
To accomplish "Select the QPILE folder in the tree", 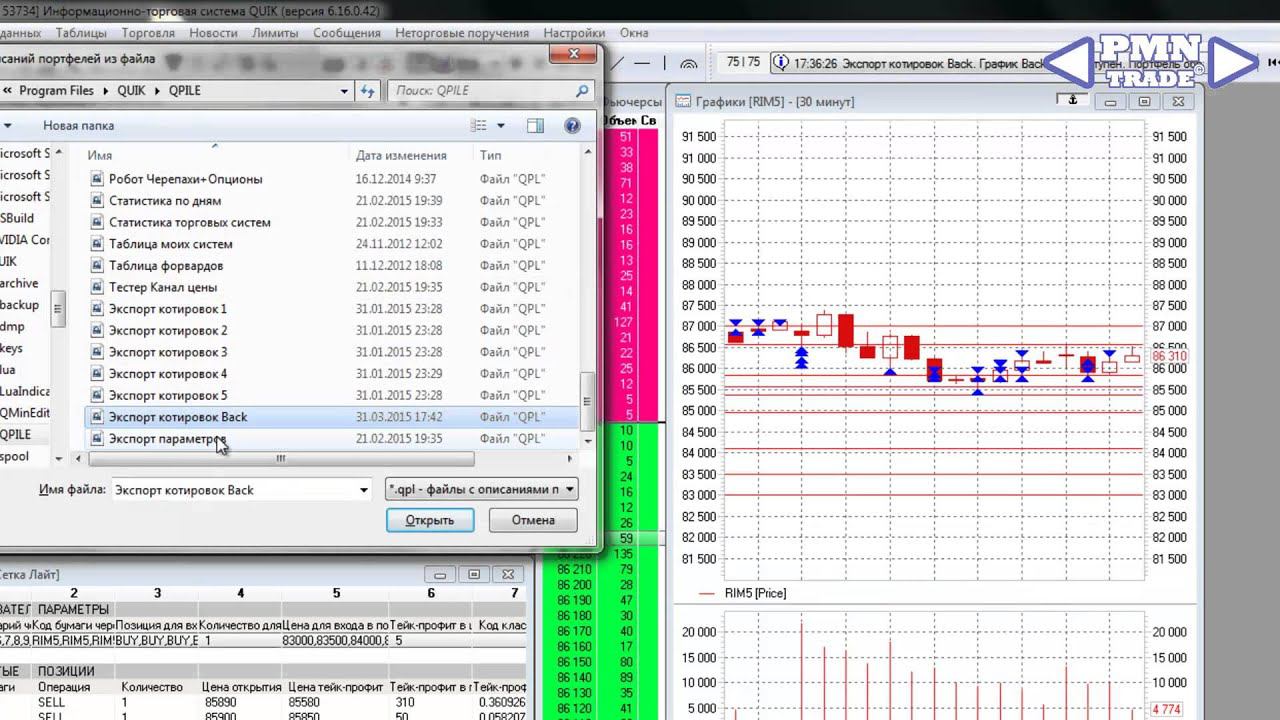I will coord(16,435).
